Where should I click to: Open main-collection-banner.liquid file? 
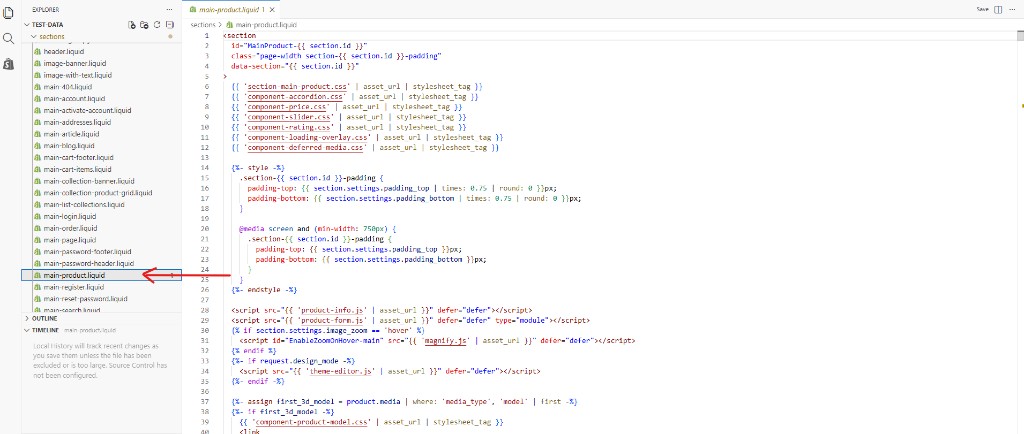89,181
